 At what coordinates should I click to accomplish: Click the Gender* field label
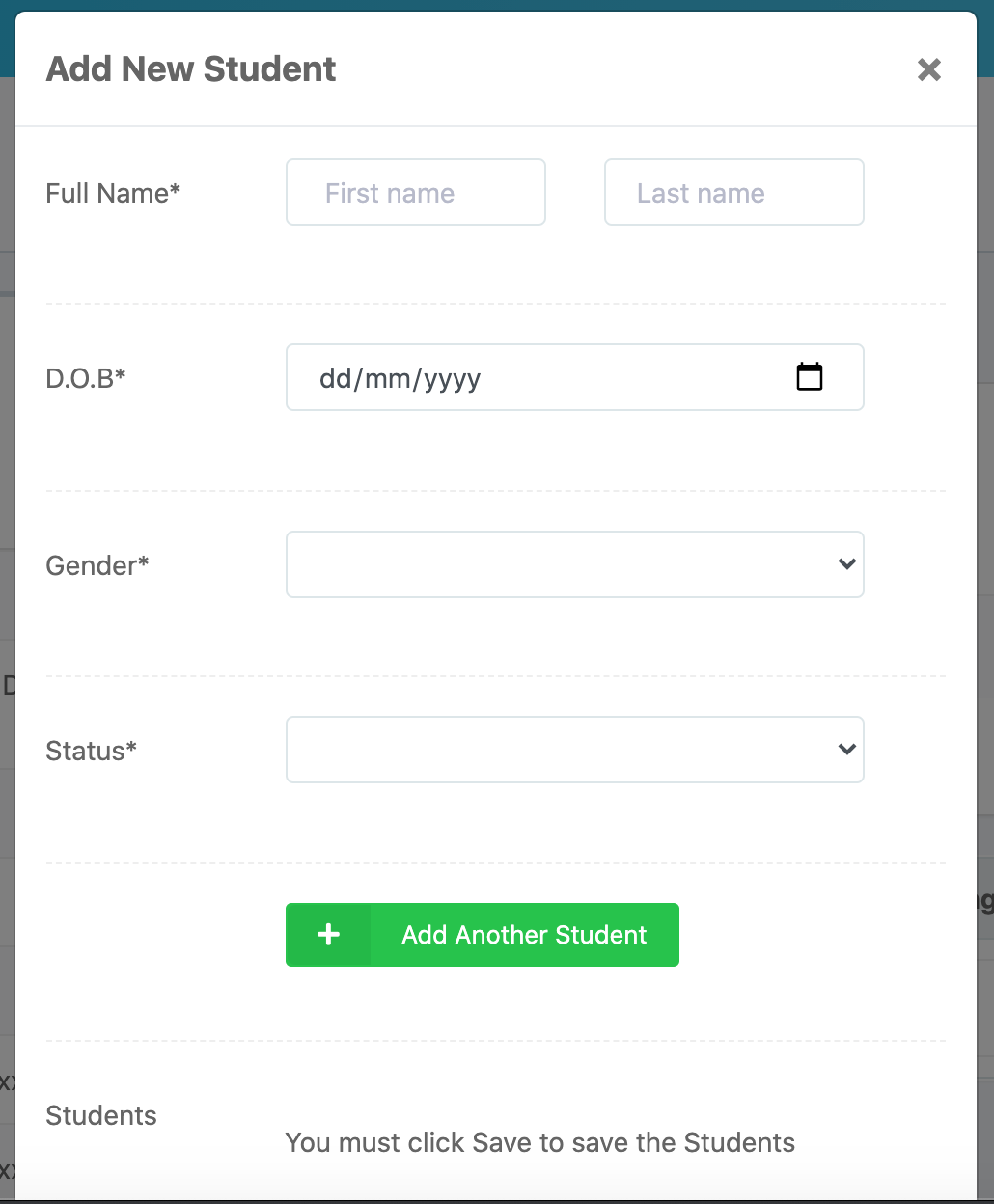pyautogui.click(x=97, y=565)
